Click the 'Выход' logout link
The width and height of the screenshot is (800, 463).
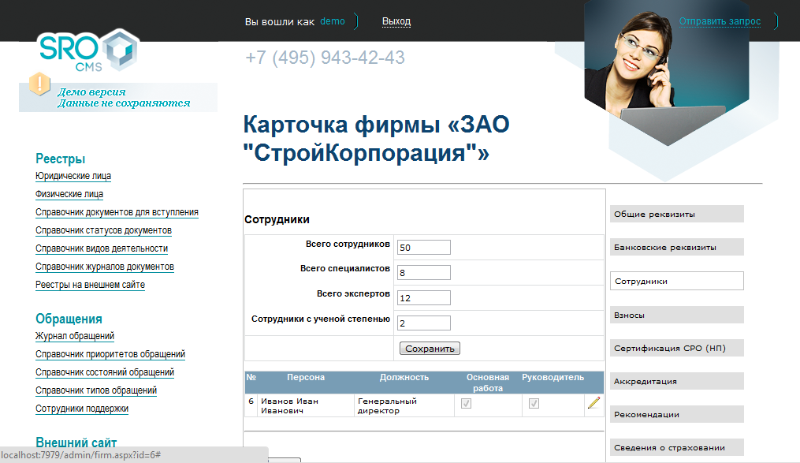coord(396,21)
